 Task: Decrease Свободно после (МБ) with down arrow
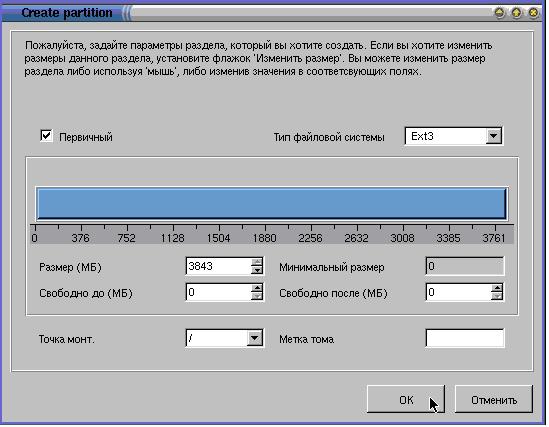497,296
